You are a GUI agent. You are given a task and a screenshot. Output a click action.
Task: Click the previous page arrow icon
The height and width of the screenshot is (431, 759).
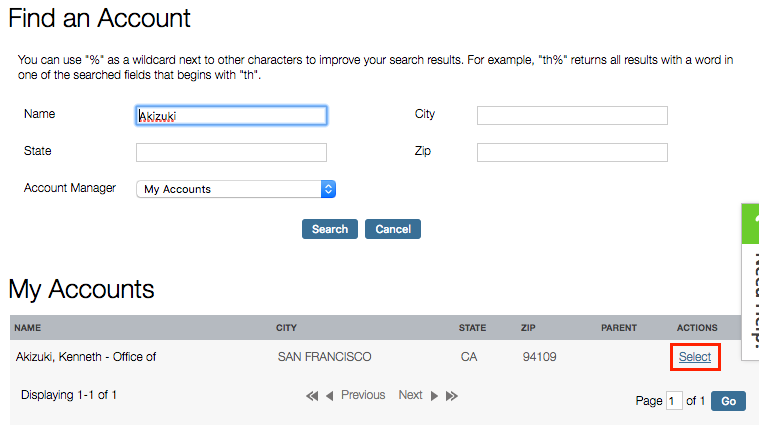(x=330, y=396)
